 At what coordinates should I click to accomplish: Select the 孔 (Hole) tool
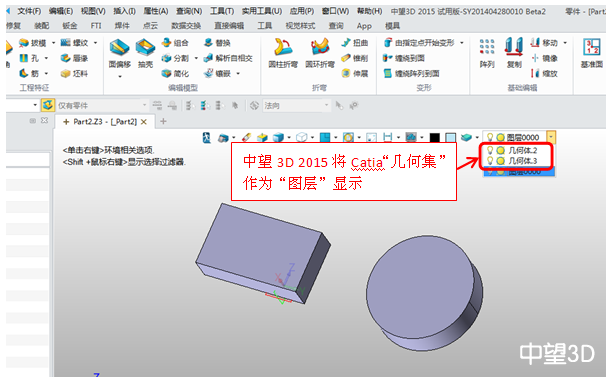pyautogui.click(x=29, y=58)
